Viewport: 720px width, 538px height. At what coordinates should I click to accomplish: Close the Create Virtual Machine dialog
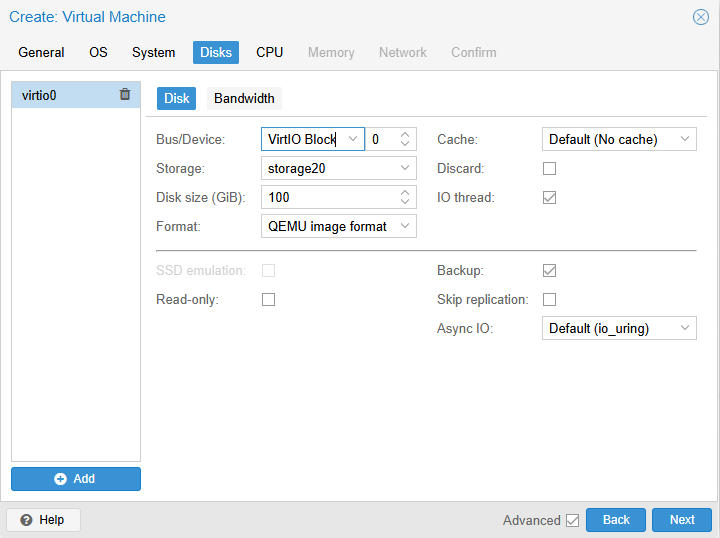(701, 17)
